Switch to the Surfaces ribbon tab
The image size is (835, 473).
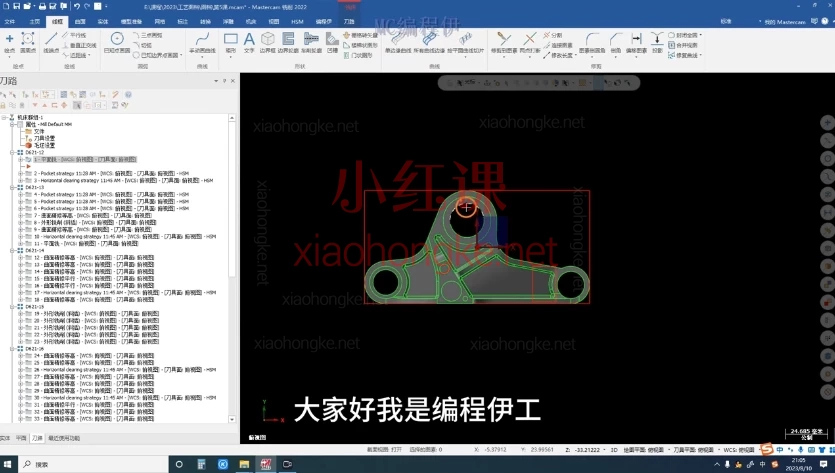[x=80, y=22]
